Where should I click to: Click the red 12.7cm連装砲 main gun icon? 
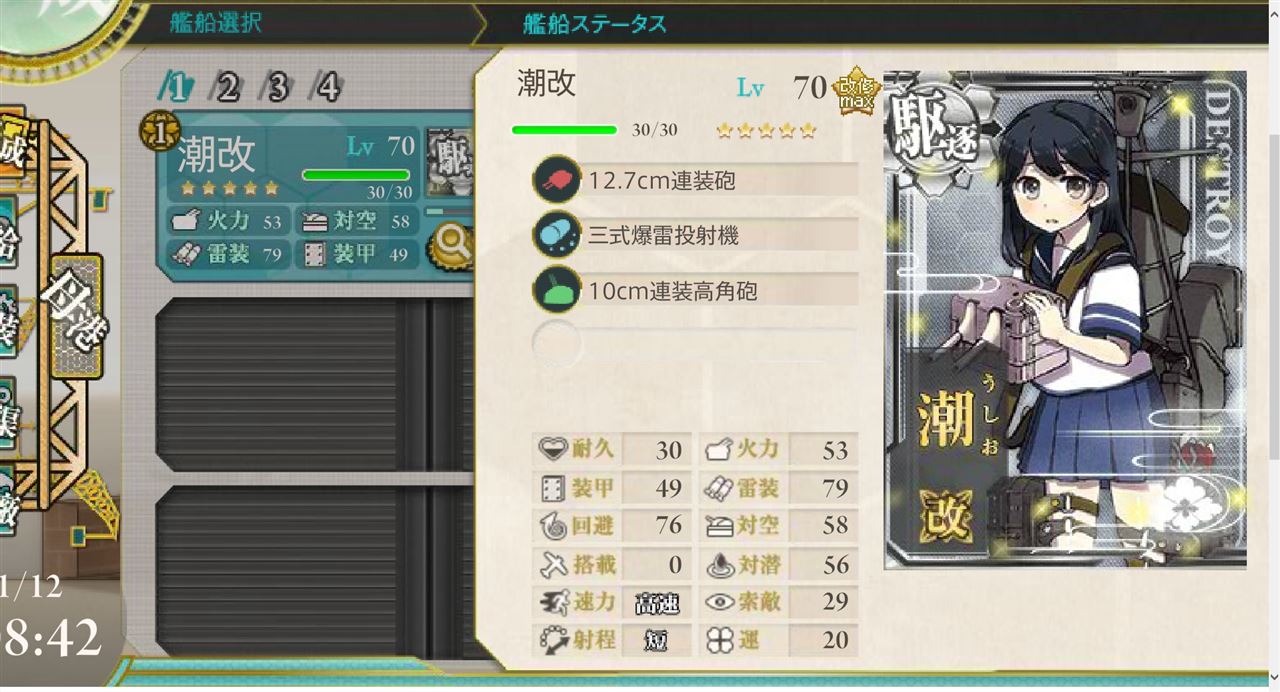point(554,180)
